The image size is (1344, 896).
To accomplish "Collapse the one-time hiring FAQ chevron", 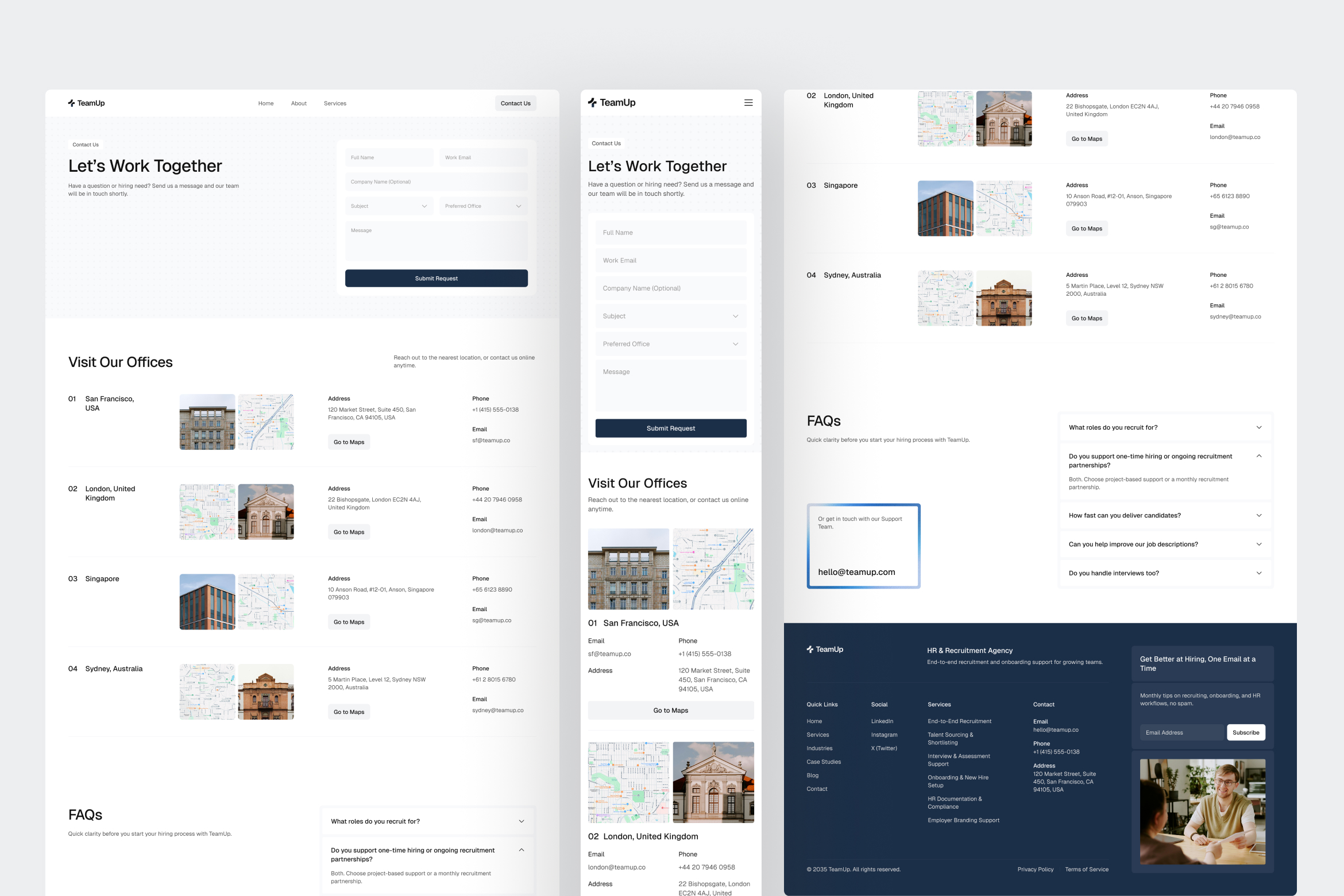I will (1258, 456).
